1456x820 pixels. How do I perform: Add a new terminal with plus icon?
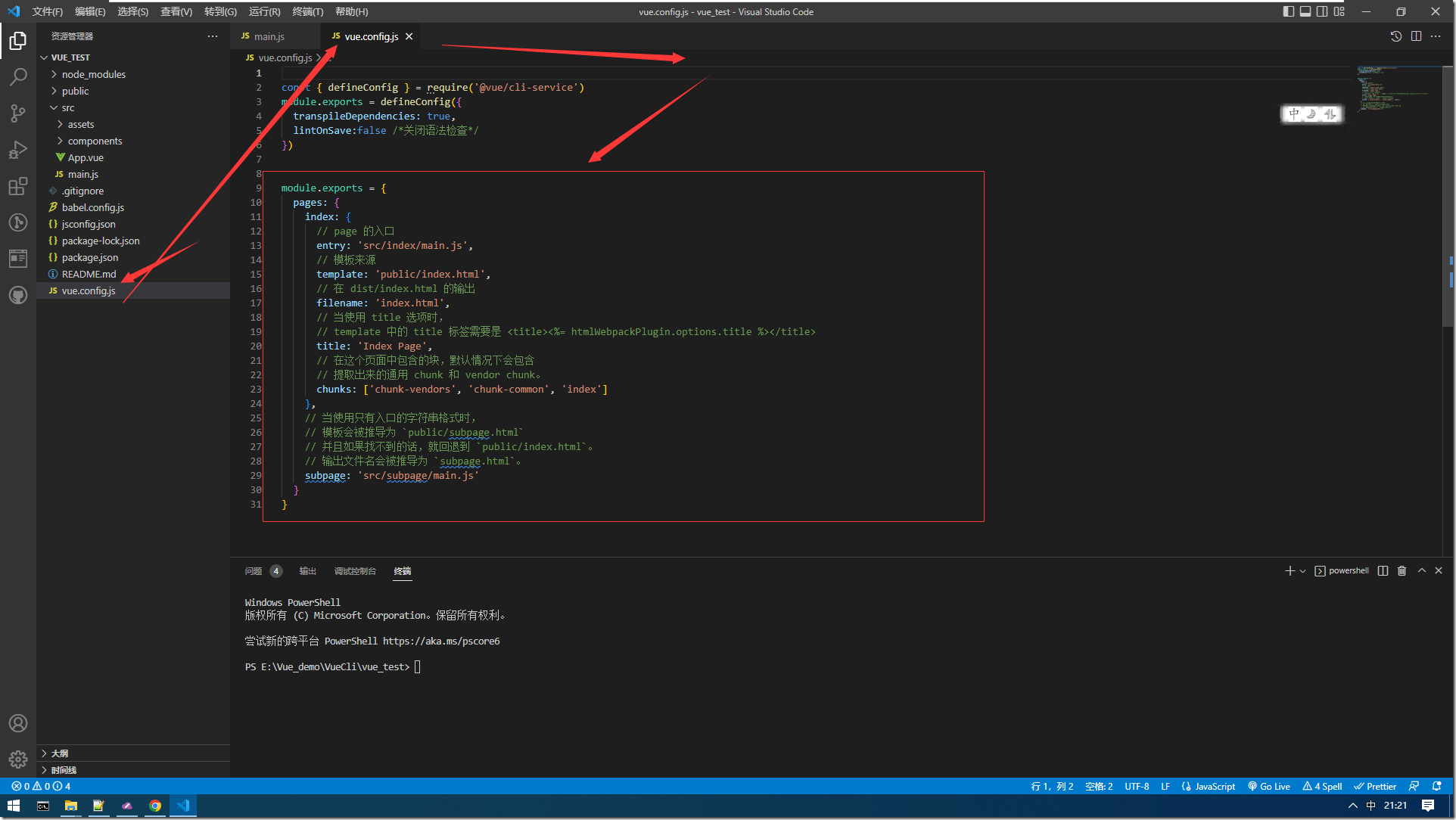coord(1290,571)
